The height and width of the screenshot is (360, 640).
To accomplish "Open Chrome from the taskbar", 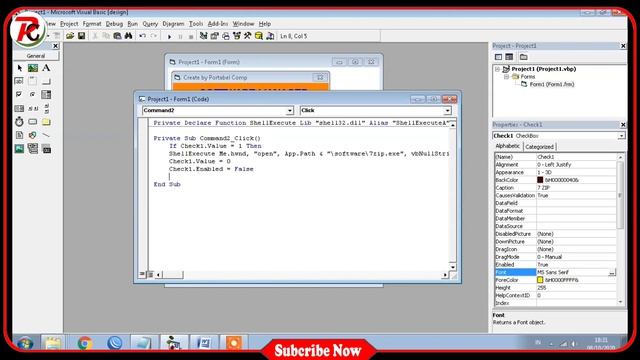I will pos(84,343).
